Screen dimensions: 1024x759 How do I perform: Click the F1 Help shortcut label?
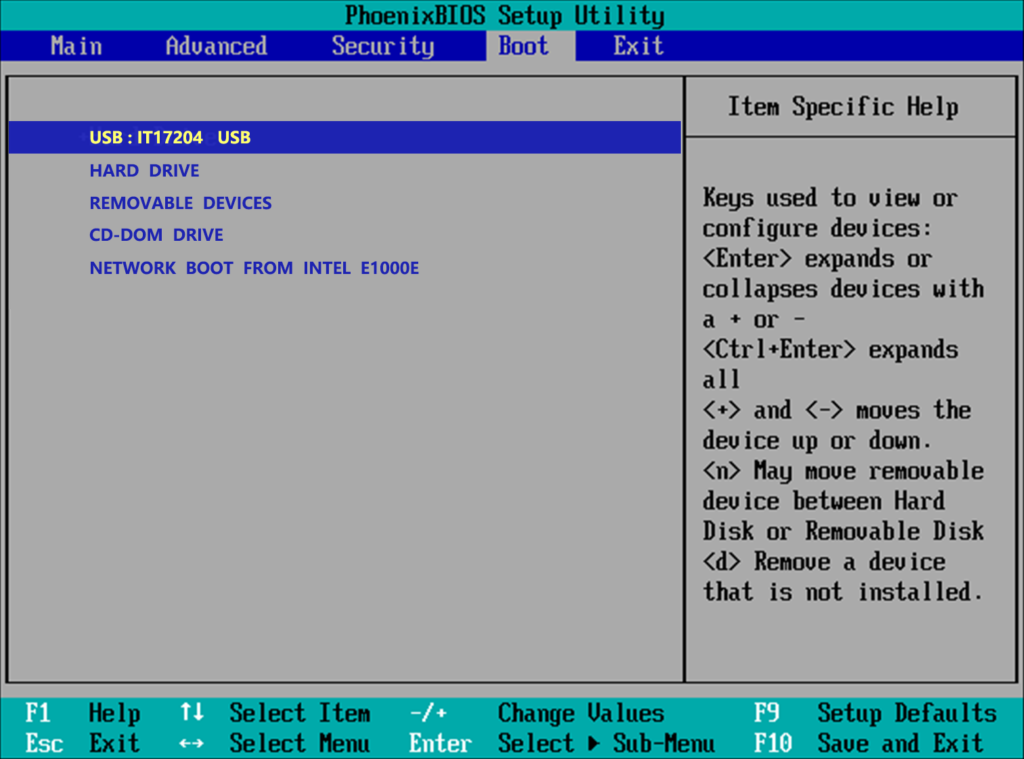click(82, 713)
